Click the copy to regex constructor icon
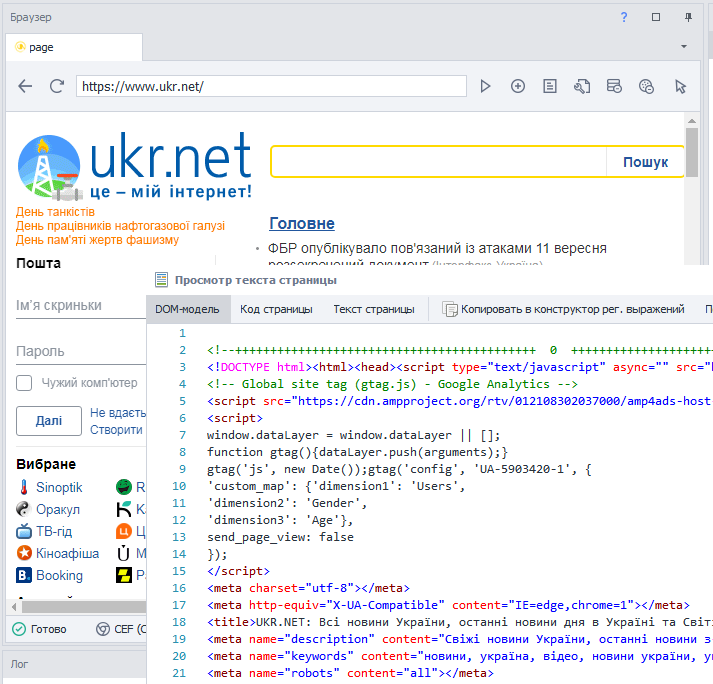The width and height of the screenshot is (713, 684). coord(450,309)
